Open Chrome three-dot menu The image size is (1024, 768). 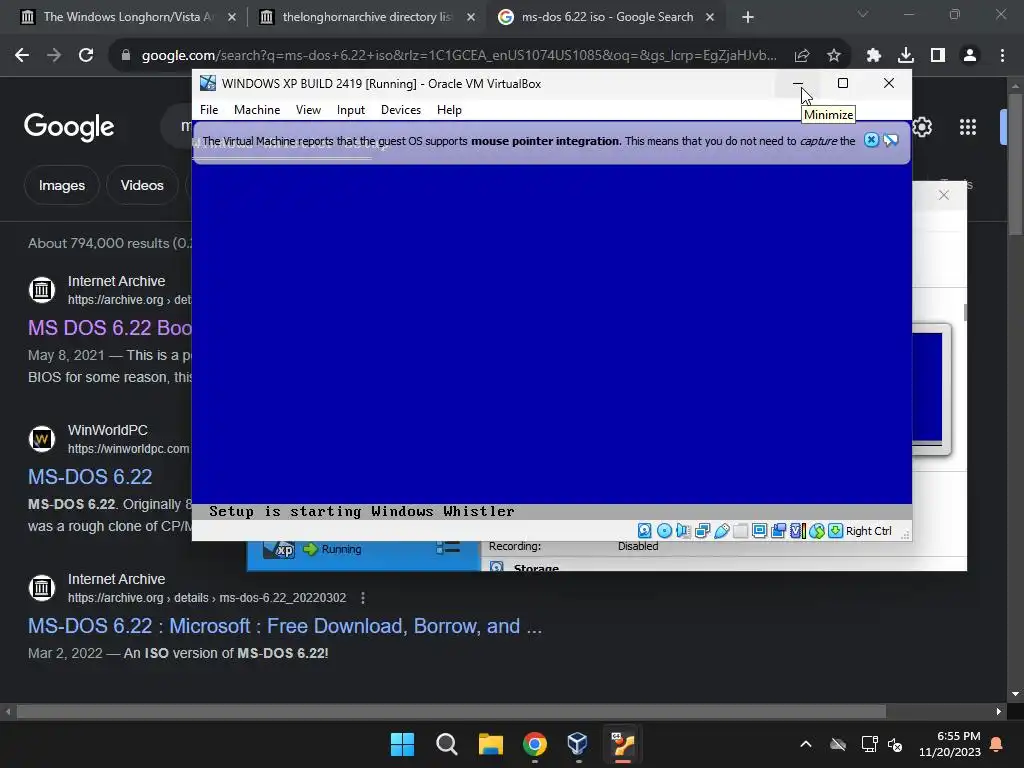(x=1002, y=56)
